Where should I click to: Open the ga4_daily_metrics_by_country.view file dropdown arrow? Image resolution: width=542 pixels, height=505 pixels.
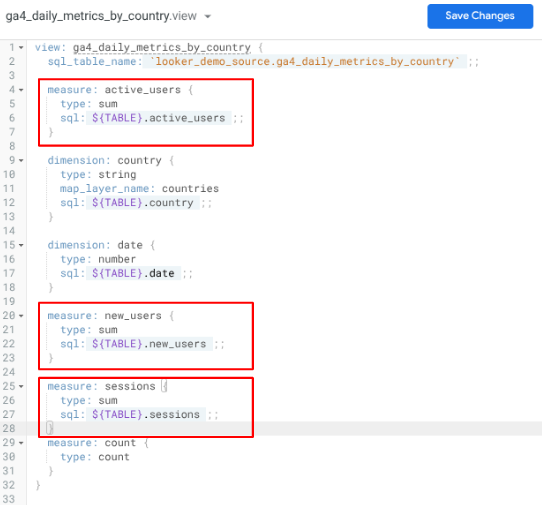coord(208,16)
